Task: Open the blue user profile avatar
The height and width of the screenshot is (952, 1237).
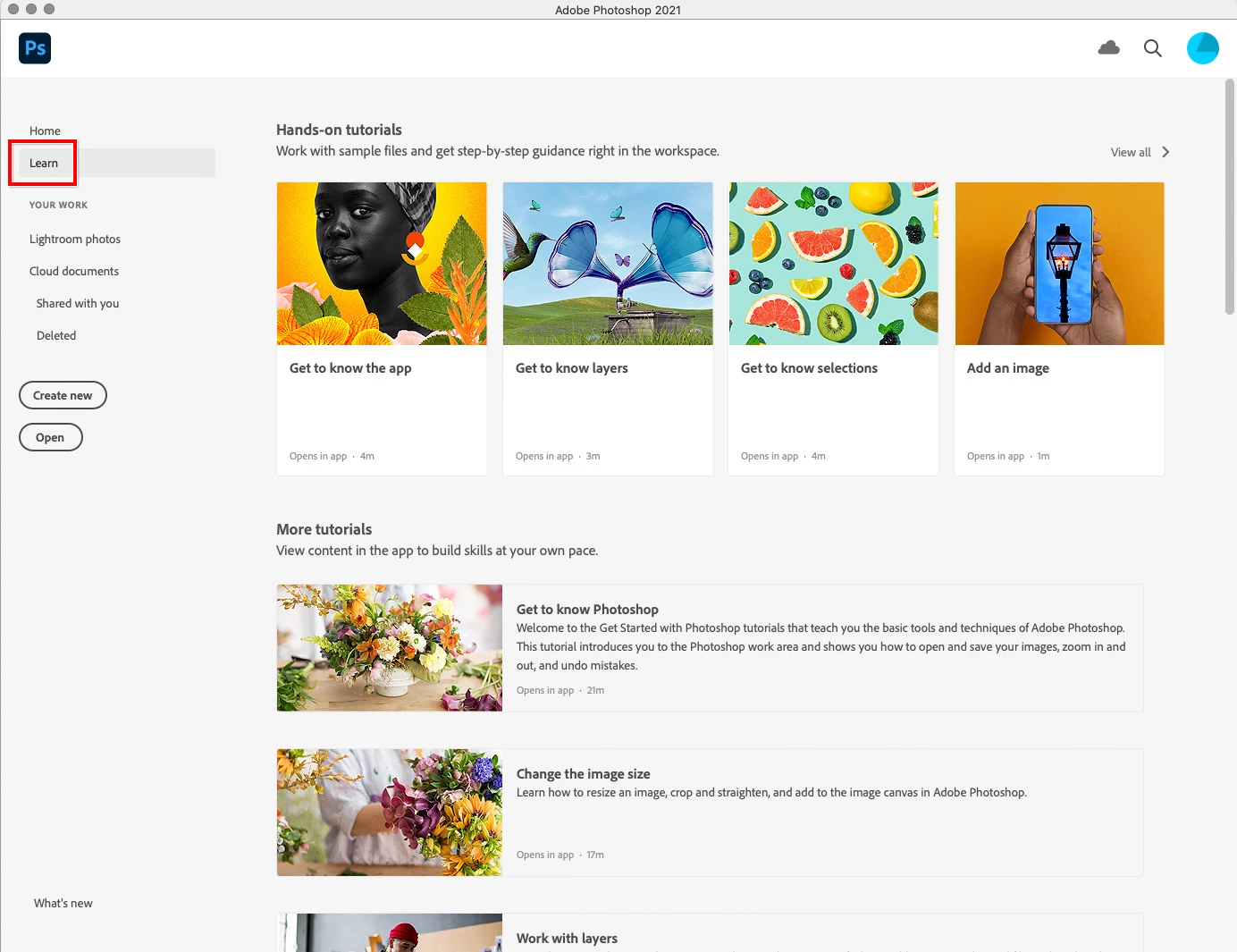Action: click(x=1203, y=48)
